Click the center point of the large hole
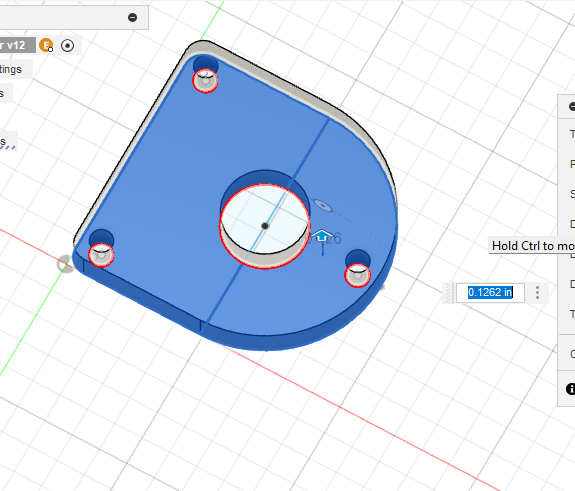Screen dimensions: 575x491 coord(265,226)
